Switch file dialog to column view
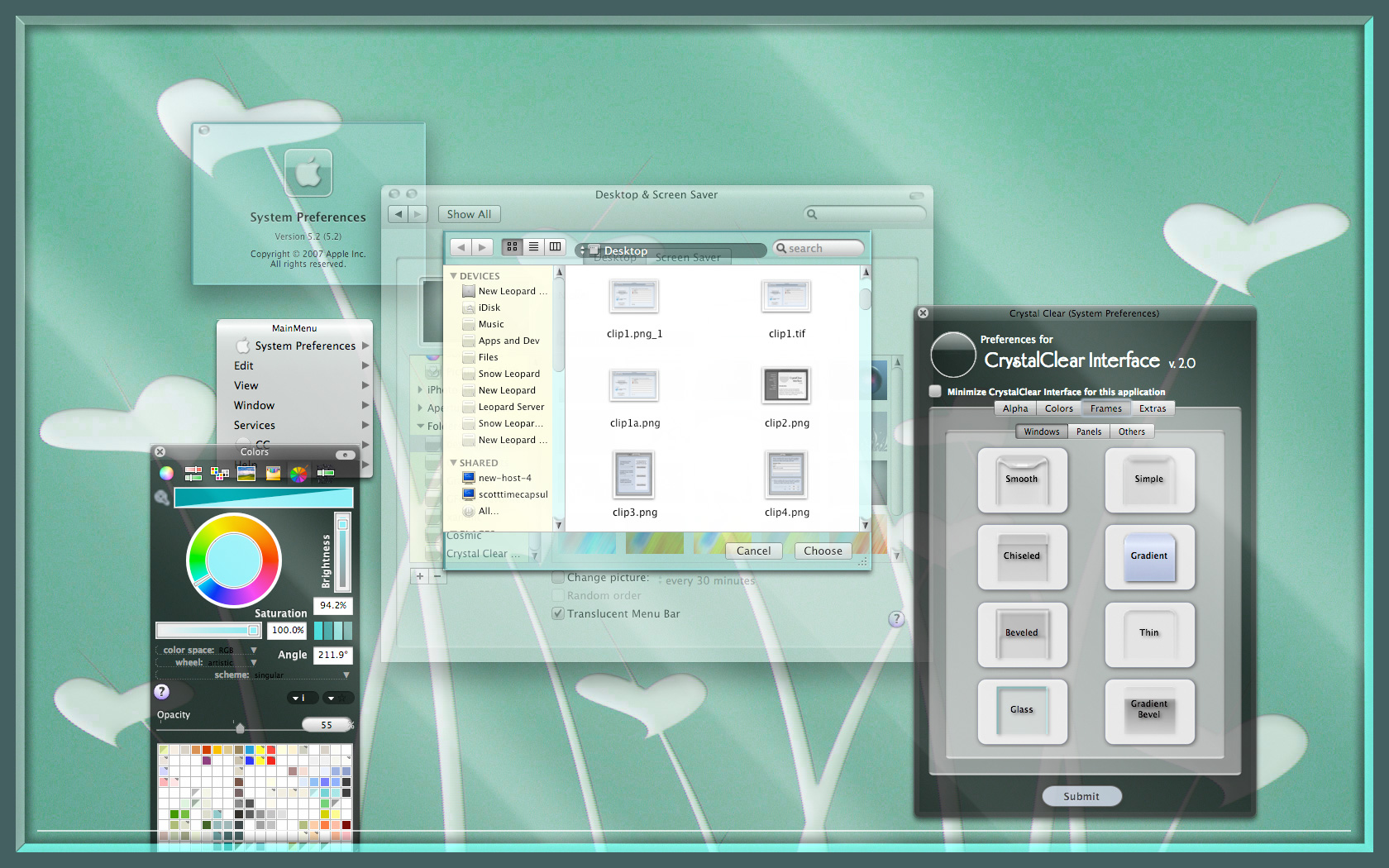 tap(555, 246)
